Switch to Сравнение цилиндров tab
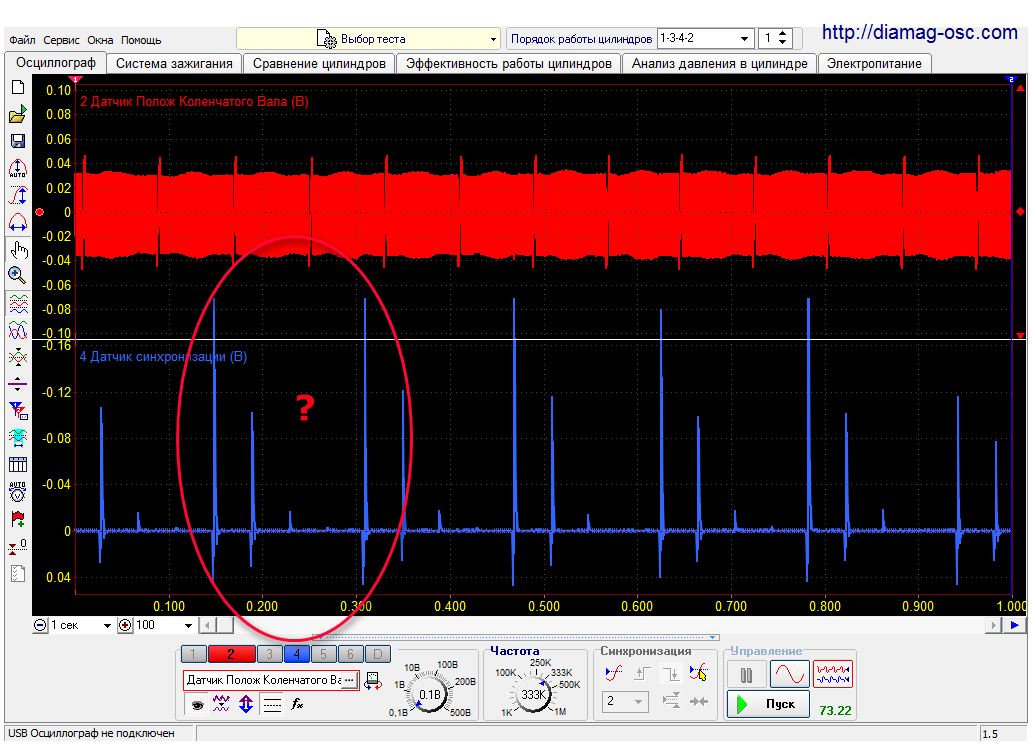The image size is (1032, 746). (319, 64)
